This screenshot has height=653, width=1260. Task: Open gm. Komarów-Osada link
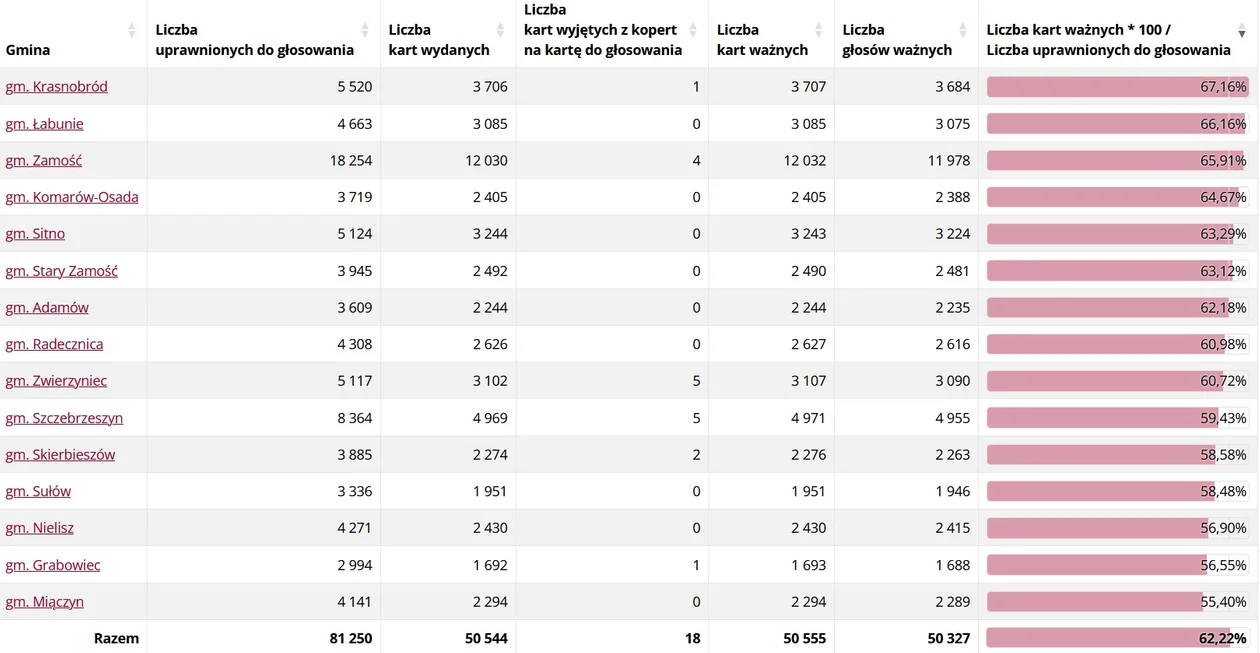pyautogui.click(x=72, y=197)
